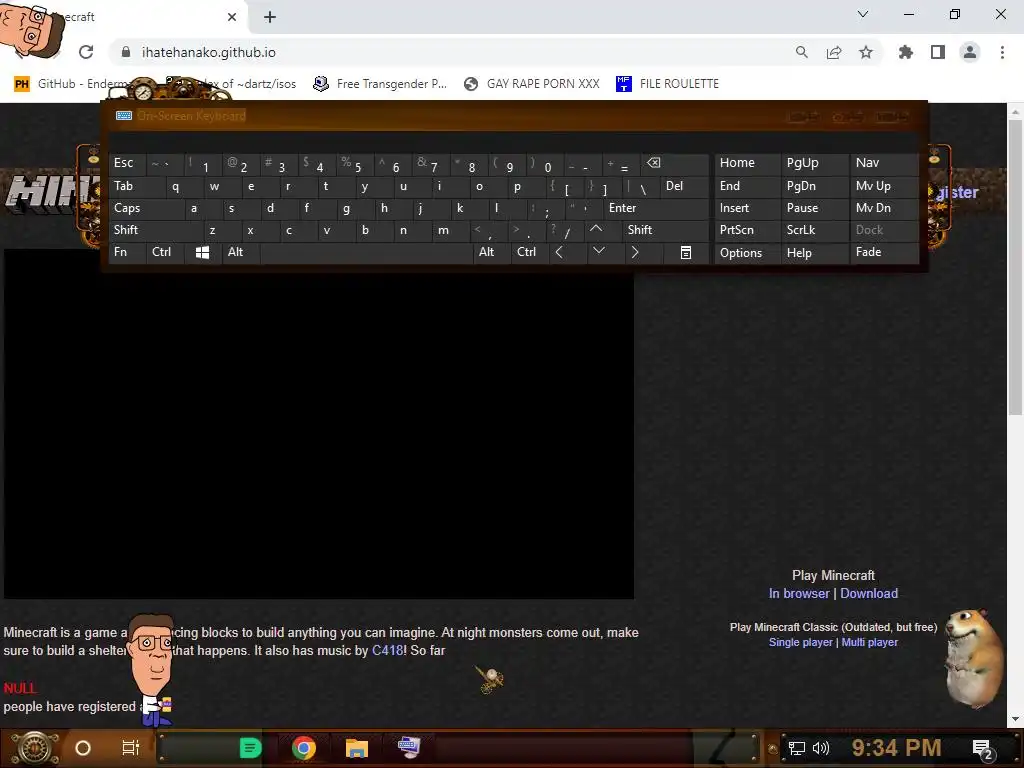The image size is (1024, 768).
Task: Tap the PrtScn key
Action: coord(747,230)
